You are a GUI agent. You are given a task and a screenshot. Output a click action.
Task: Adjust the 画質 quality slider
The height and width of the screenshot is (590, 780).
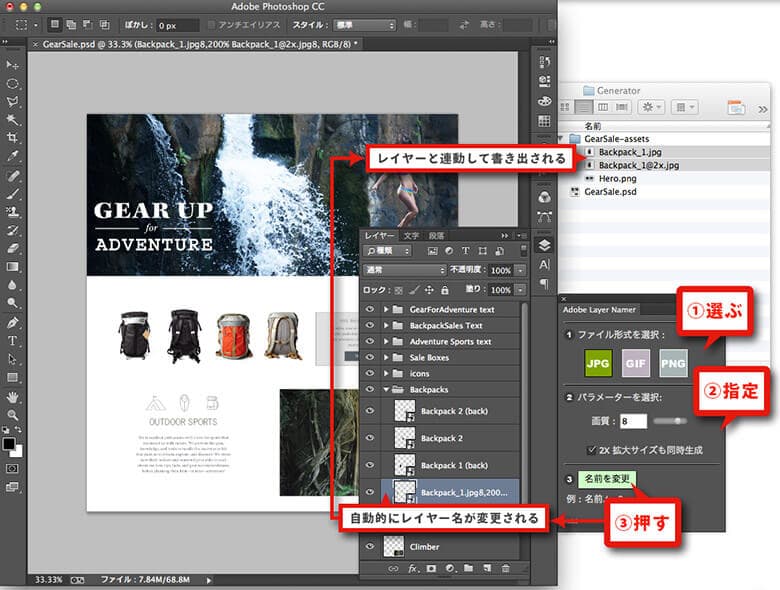670,421
